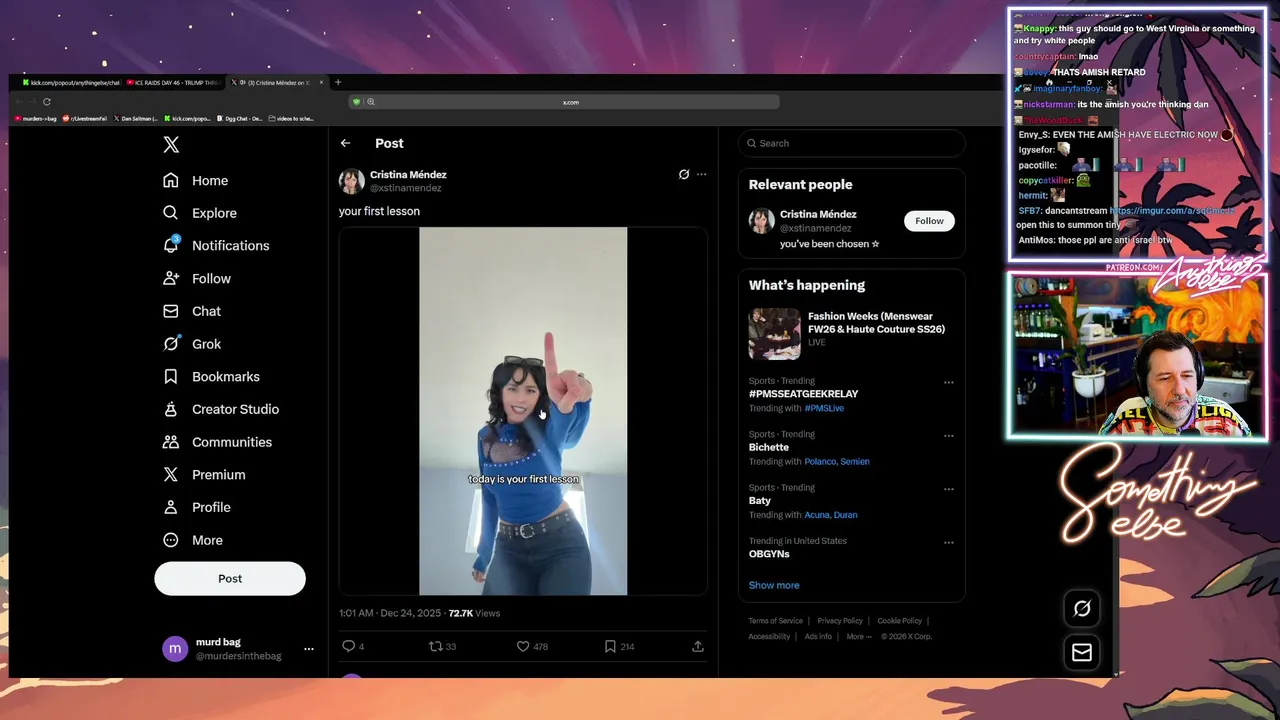1280x720 pixels.
Task: Open Chat from the sidebar
Action: point(193,311)
